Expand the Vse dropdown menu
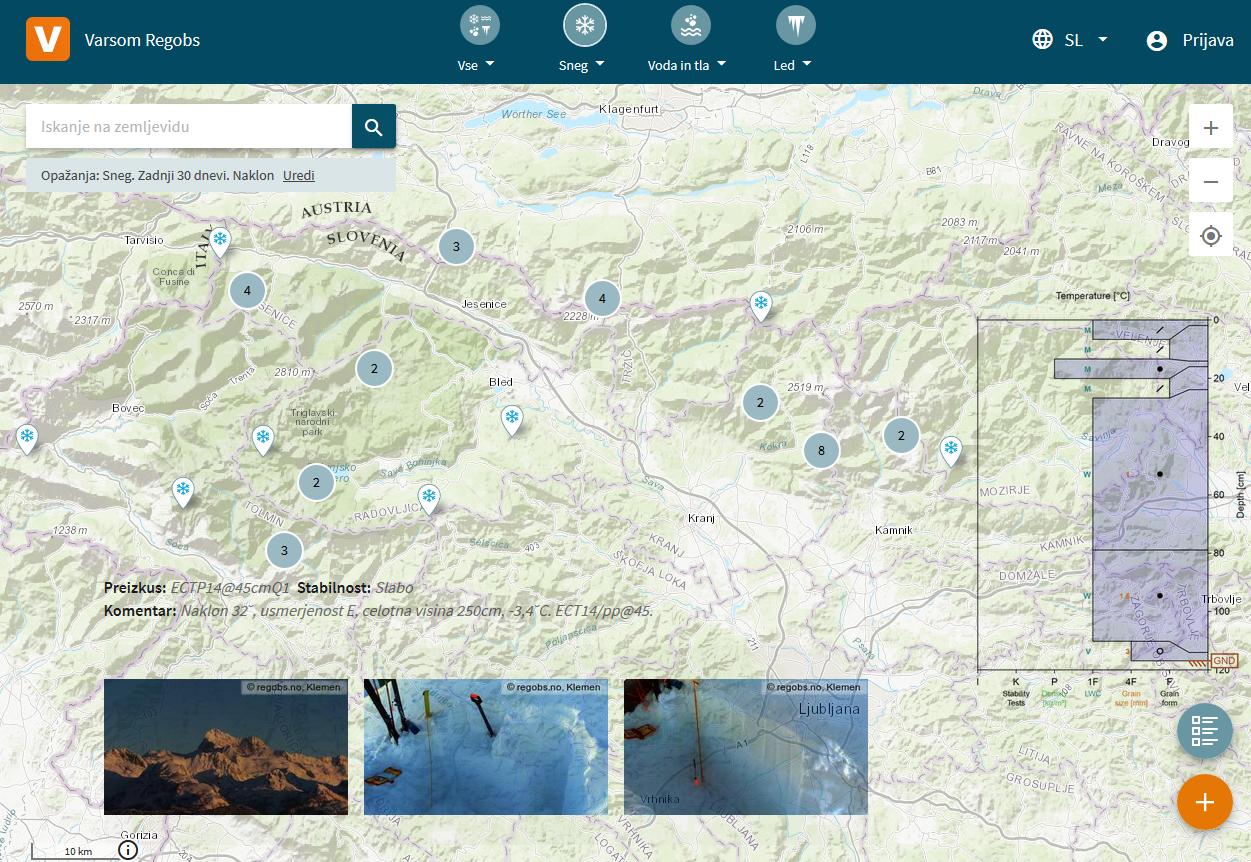1251x862 pixels. click(476, 65)
